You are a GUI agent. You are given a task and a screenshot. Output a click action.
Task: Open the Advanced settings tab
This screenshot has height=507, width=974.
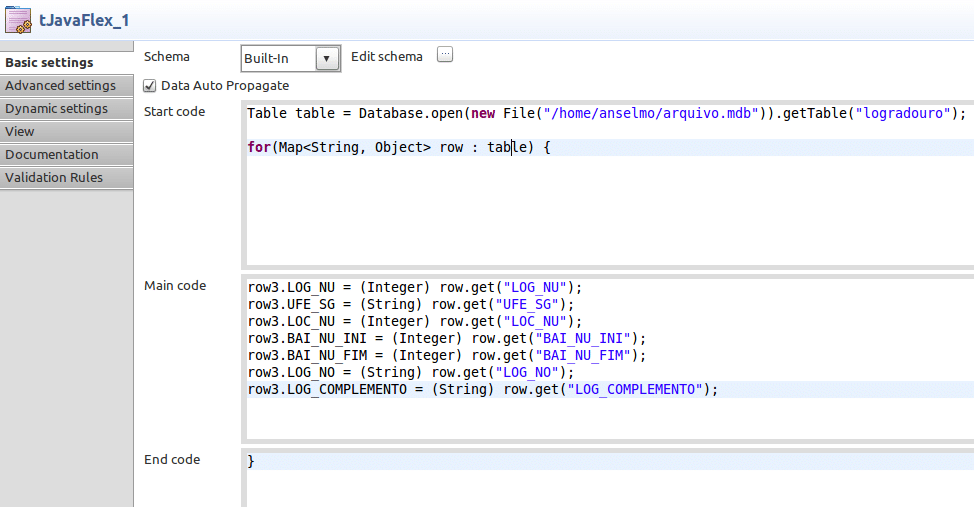click(x=60, y=86)
